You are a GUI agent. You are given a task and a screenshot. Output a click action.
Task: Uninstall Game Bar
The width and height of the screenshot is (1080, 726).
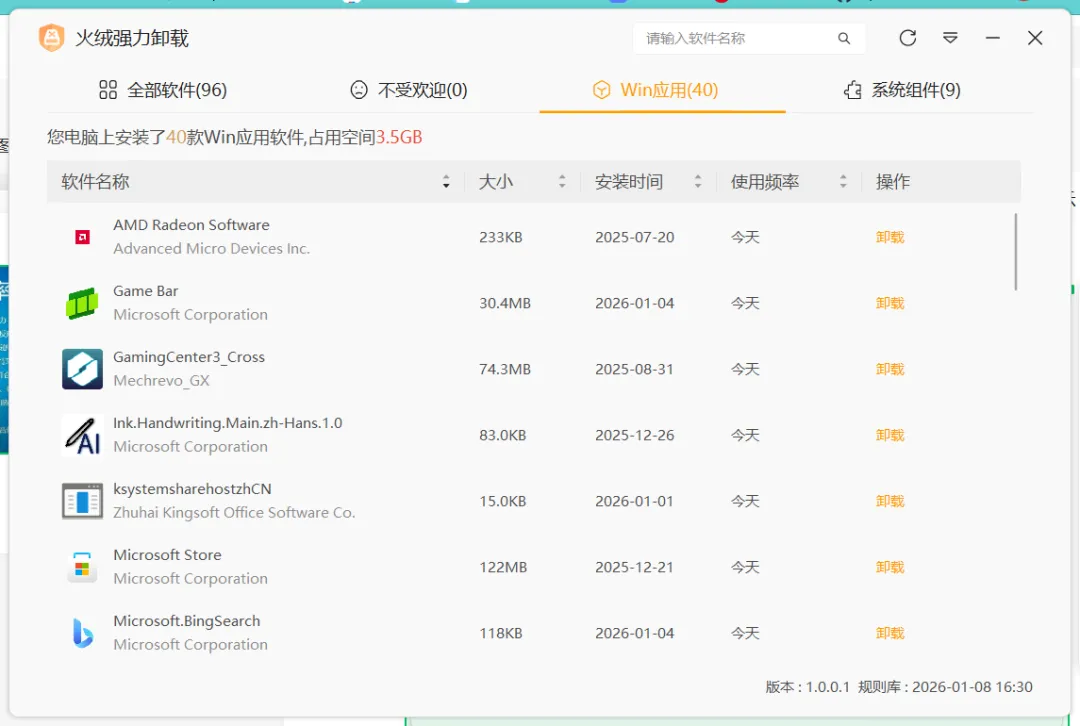pos(890,304)
